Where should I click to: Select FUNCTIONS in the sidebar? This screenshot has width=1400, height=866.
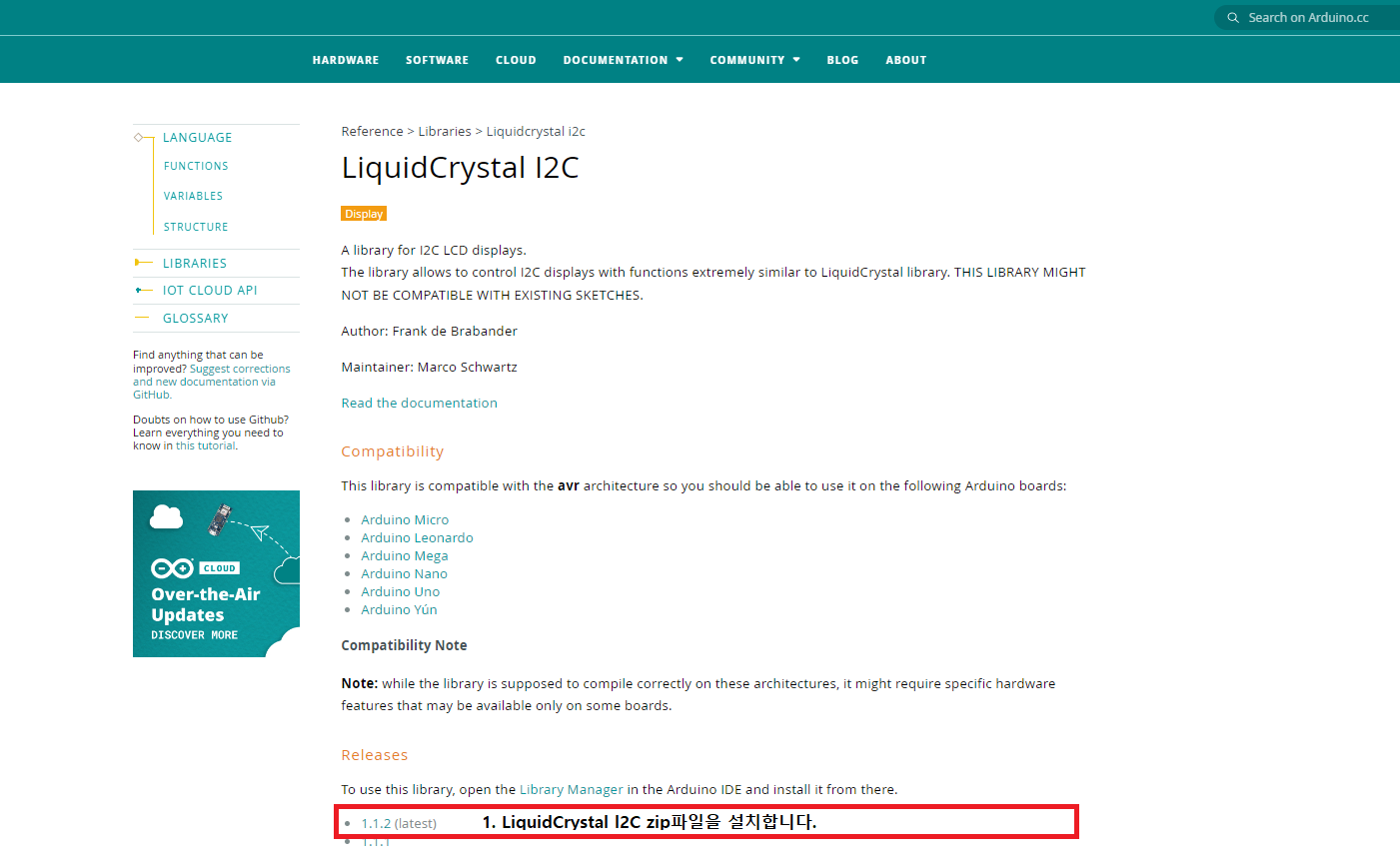click(x=196, y=166)
